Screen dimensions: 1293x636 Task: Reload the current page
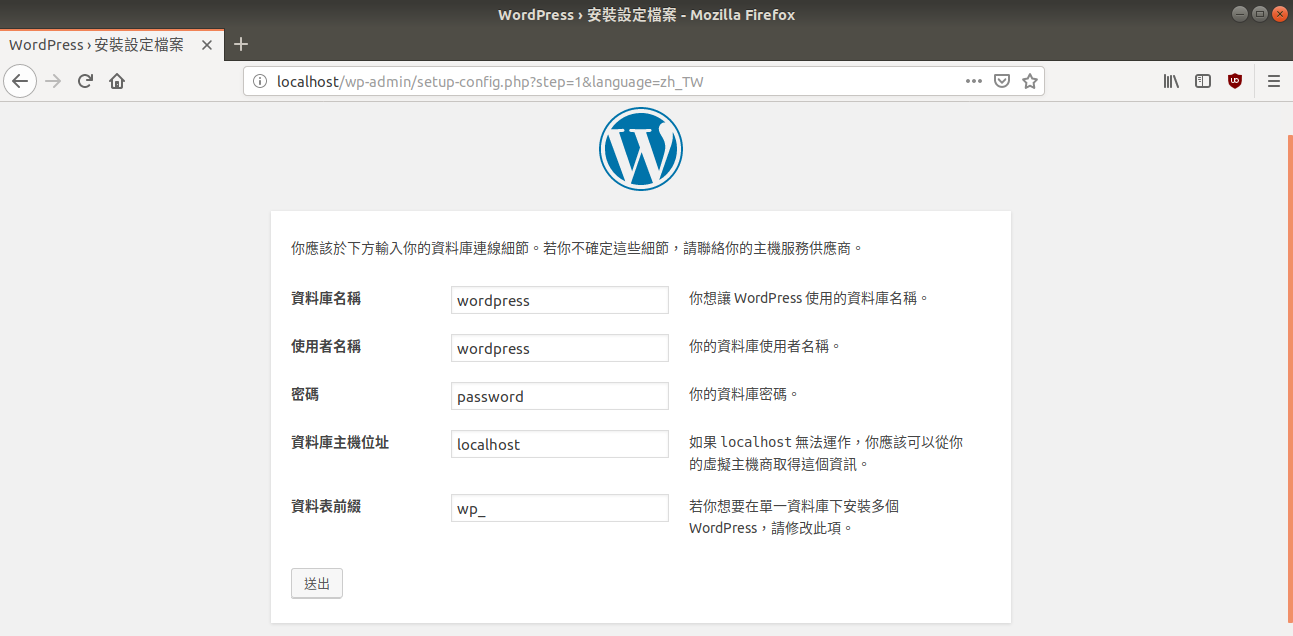86,81
